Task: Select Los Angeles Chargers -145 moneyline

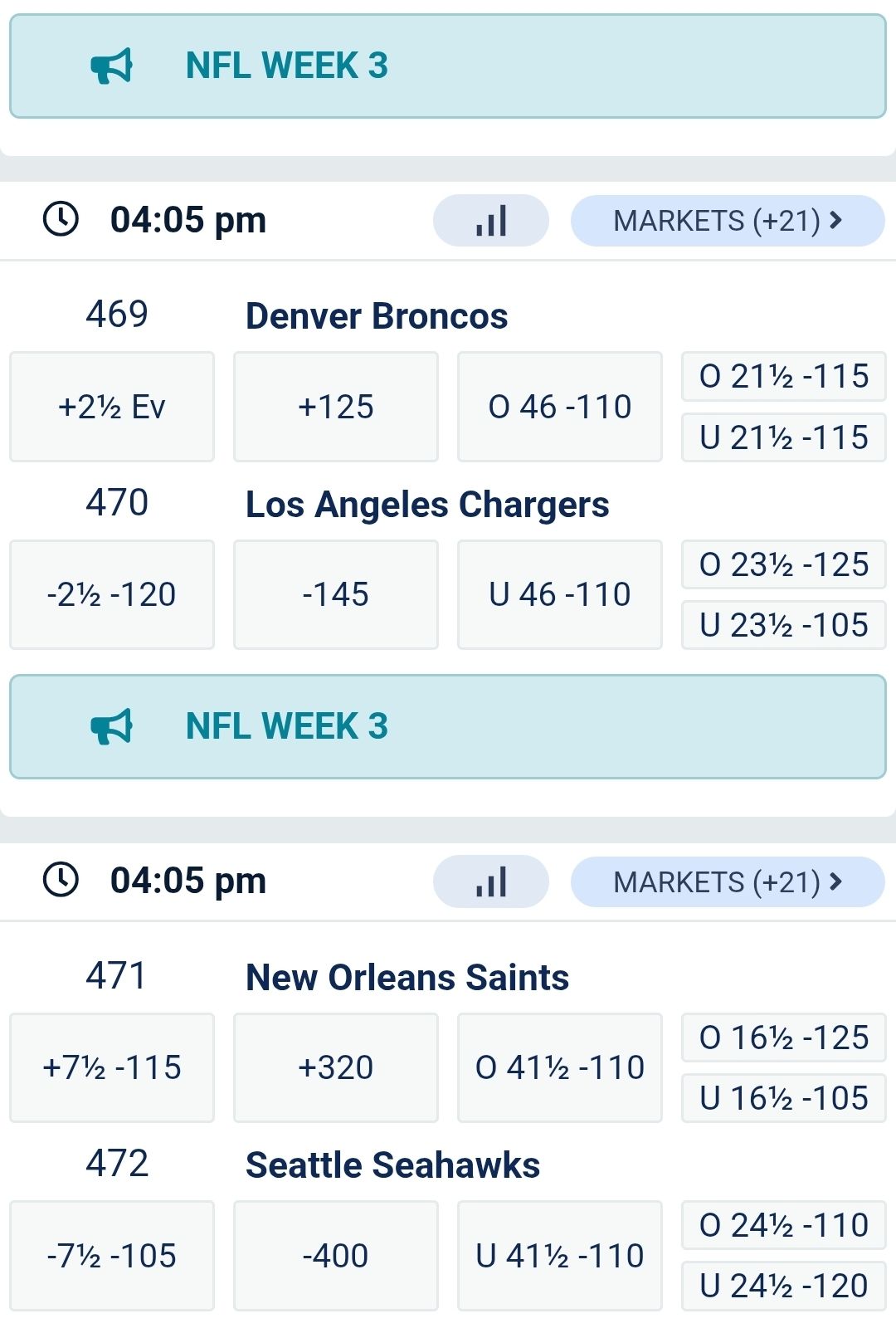Action: pyautogui.click(x=336, y=594)
